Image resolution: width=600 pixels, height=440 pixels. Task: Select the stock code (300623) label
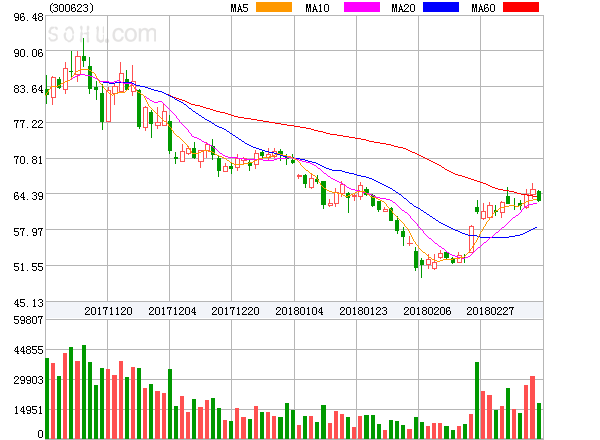tap(72, 8)
